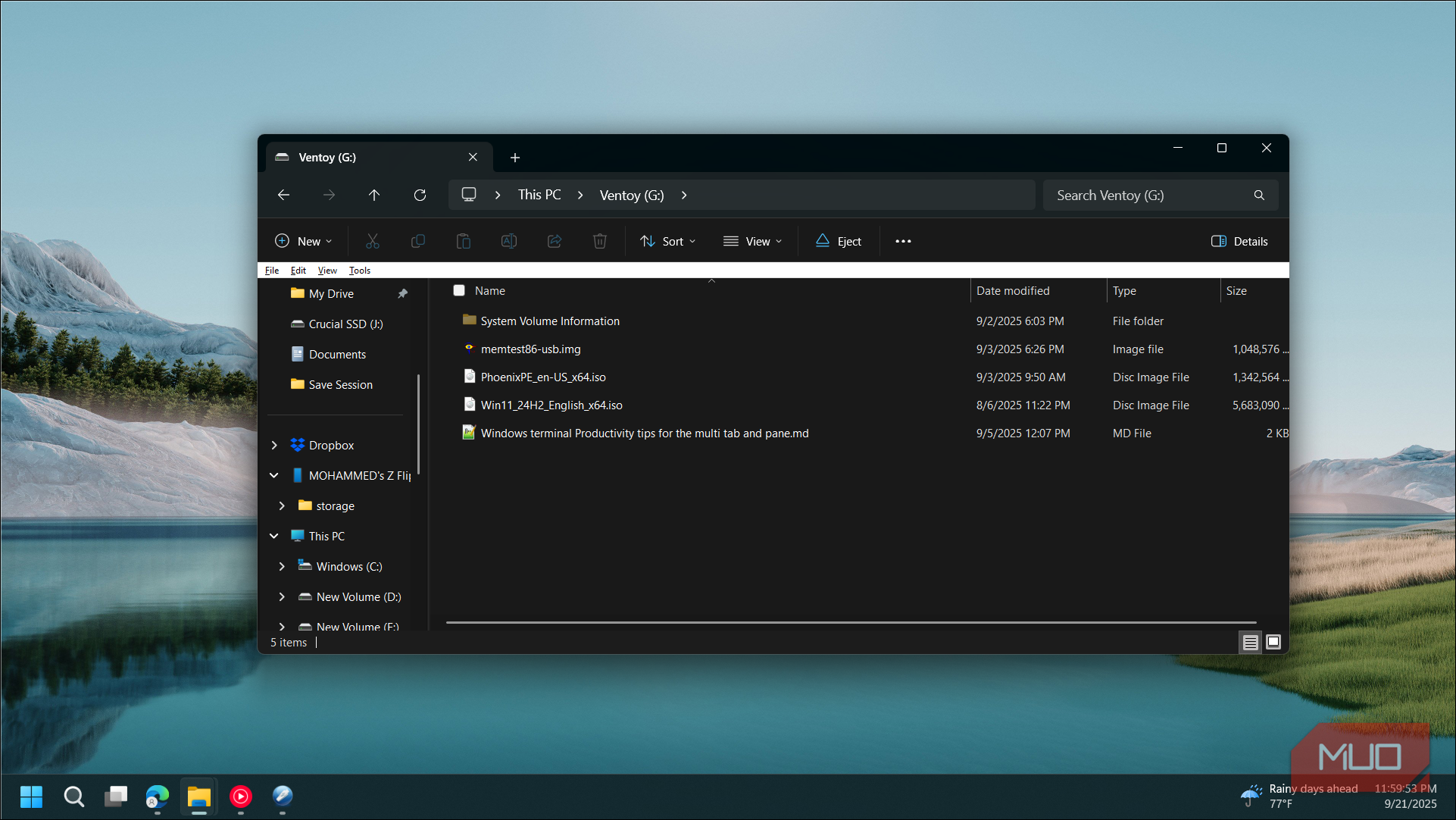Open the See more ellipsis menu
The height and width of the screenshot is (820, 1456).
click(903, 241)
